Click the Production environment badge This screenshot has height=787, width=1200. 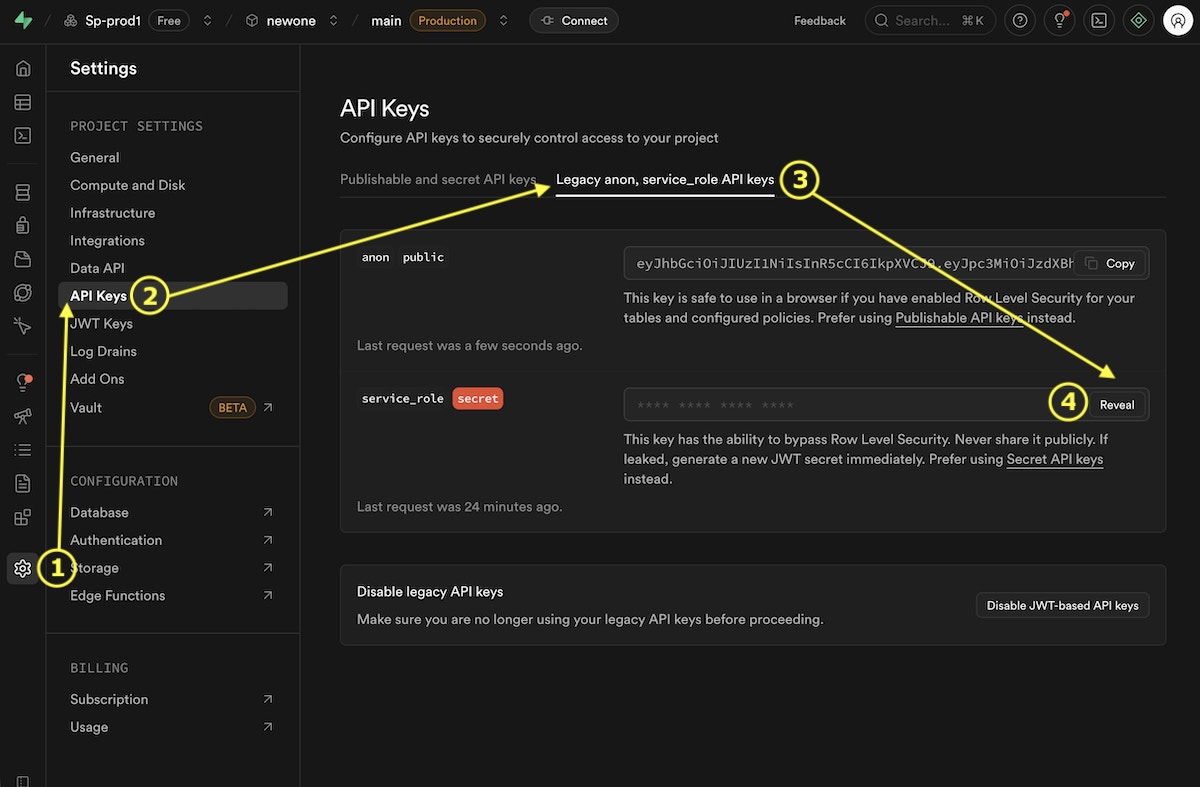[448, 21]
